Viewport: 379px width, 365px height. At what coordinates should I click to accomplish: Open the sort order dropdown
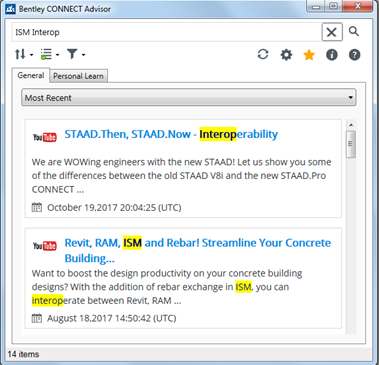click(x=24, y=54)
